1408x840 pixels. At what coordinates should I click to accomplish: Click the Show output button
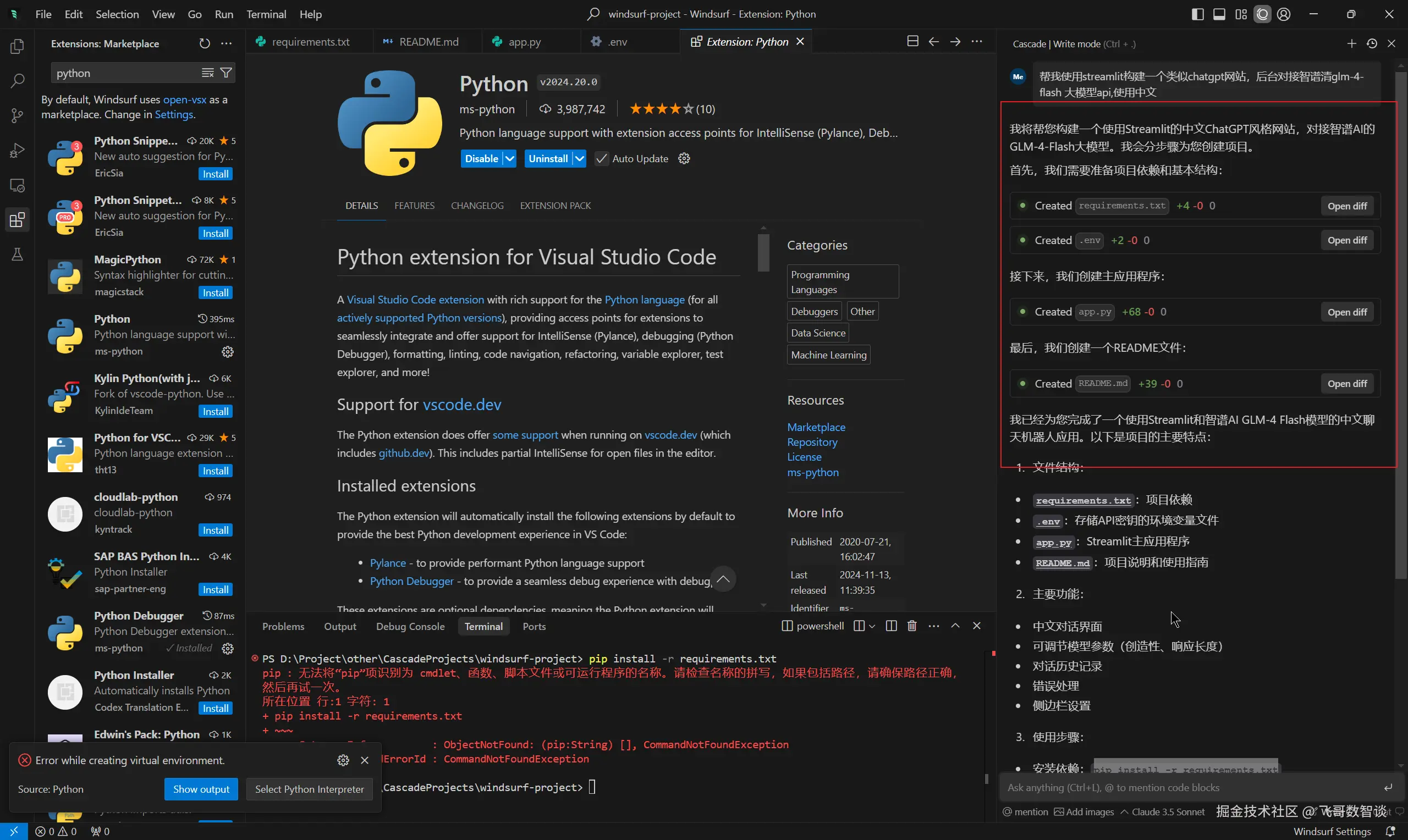(201, 789)
